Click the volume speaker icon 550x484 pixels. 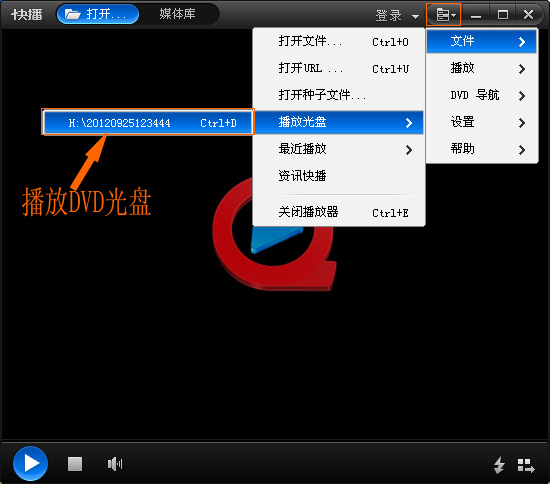115,464
